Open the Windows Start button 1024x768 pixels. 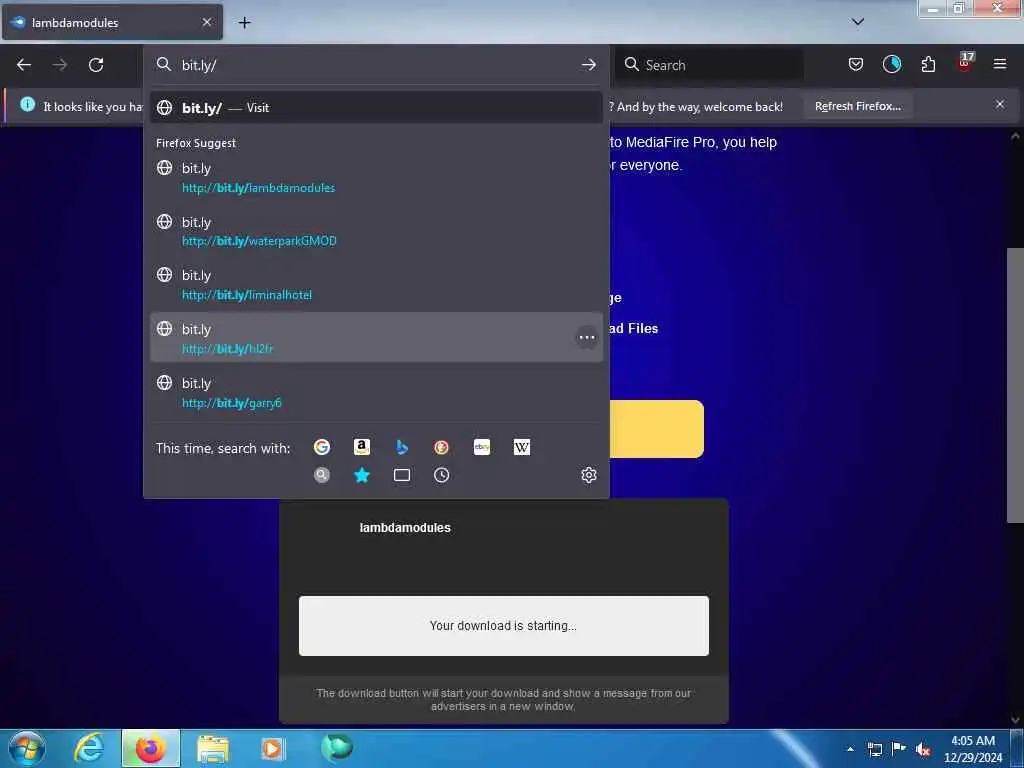point(26,748)
